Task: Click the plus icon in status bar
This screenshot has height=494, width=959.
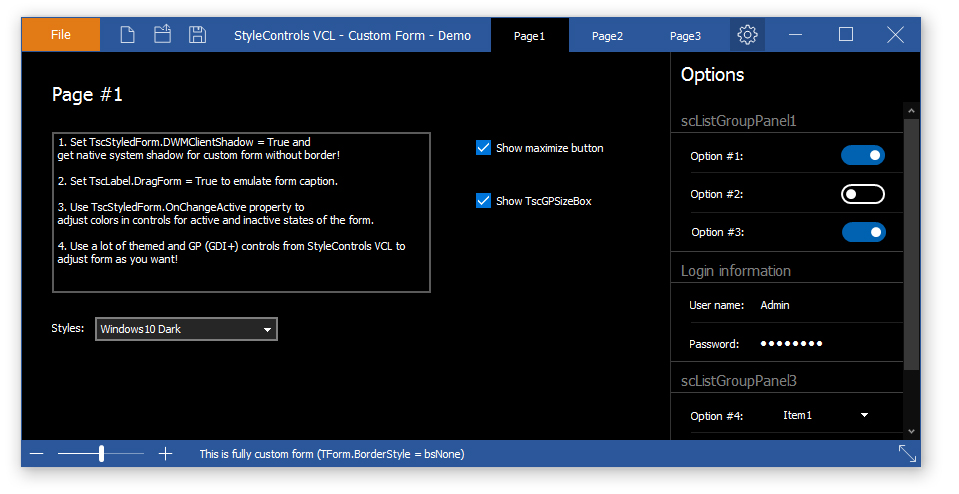Action: (165, 454)
